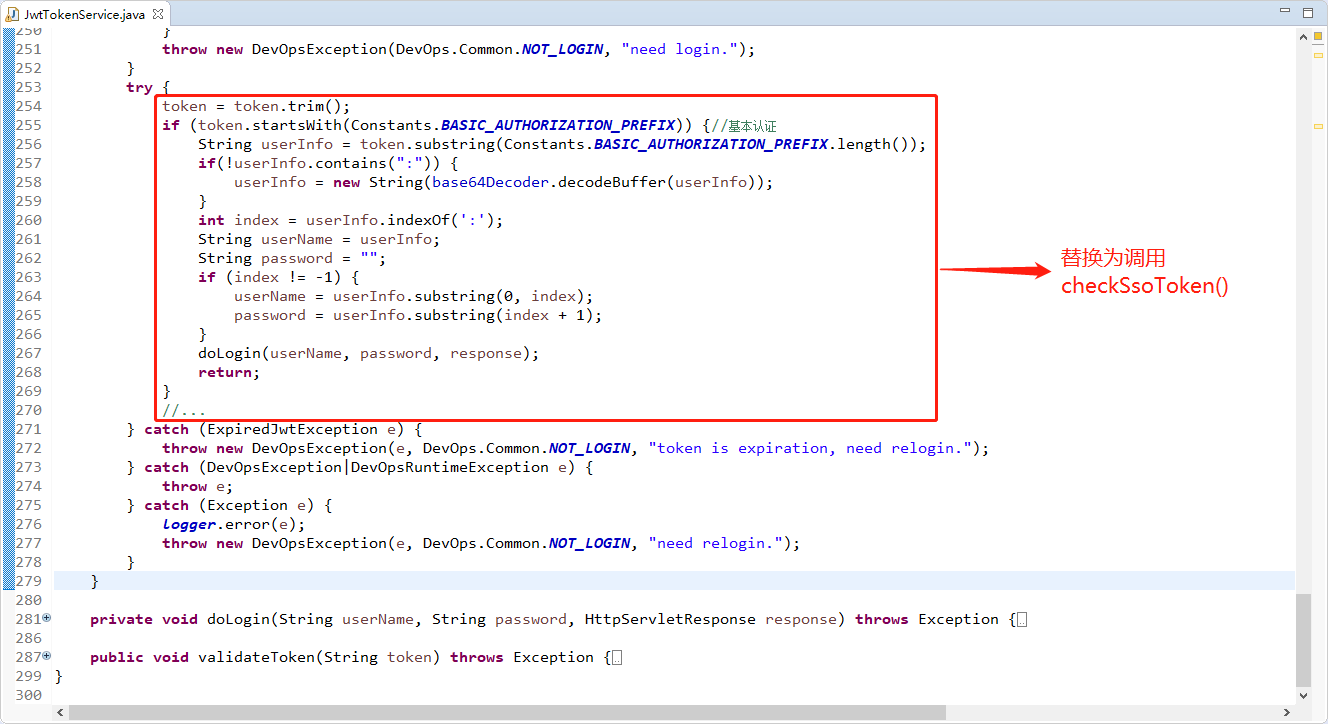Click 'DevOpsRuntimeException' on line 273
This screenshot has width=1328, height=724.
tap(450, 467)
